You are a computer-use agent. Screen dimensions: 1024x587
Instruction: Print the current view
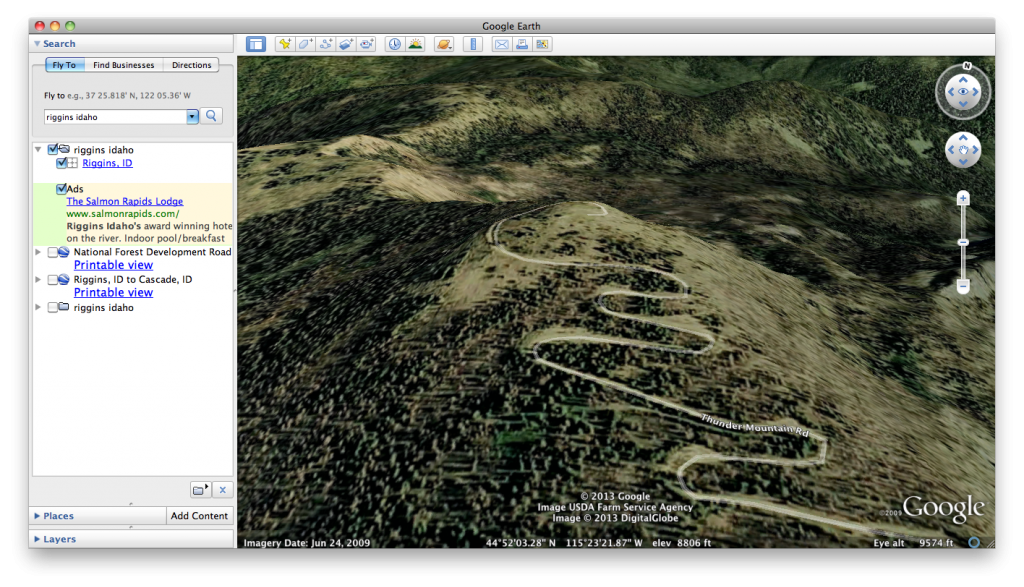pos(522,44)
